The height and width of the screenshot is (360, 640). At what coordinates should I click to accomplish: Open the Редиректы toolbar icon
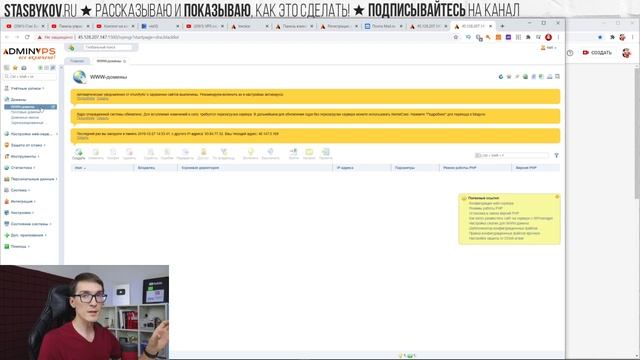185,154
